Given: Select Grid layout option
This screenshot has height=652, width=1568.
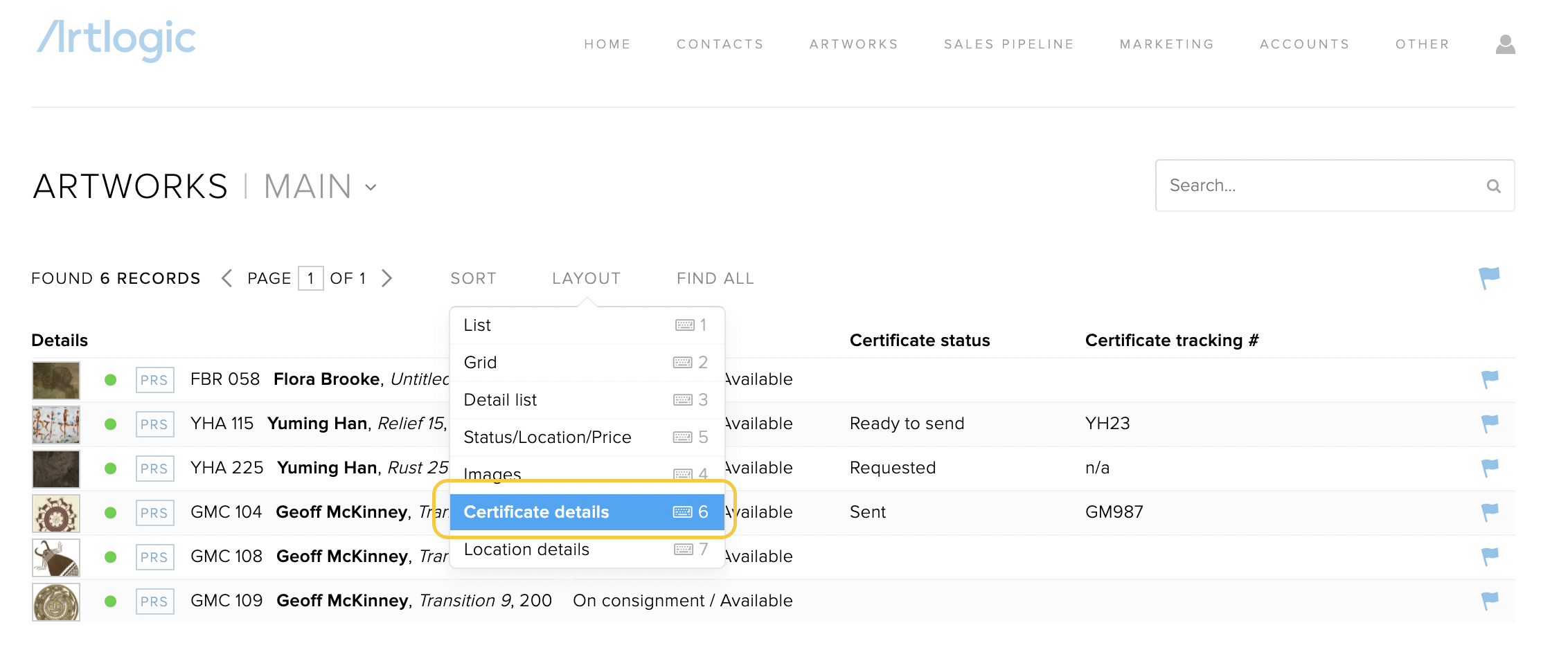Looking at the screenshot, I should [x=587, y=363].
